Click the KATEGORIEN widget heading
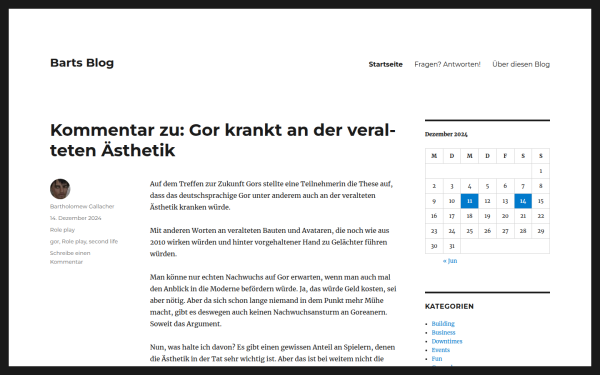The height and width of the screenshot is (375, 600). 449,307
